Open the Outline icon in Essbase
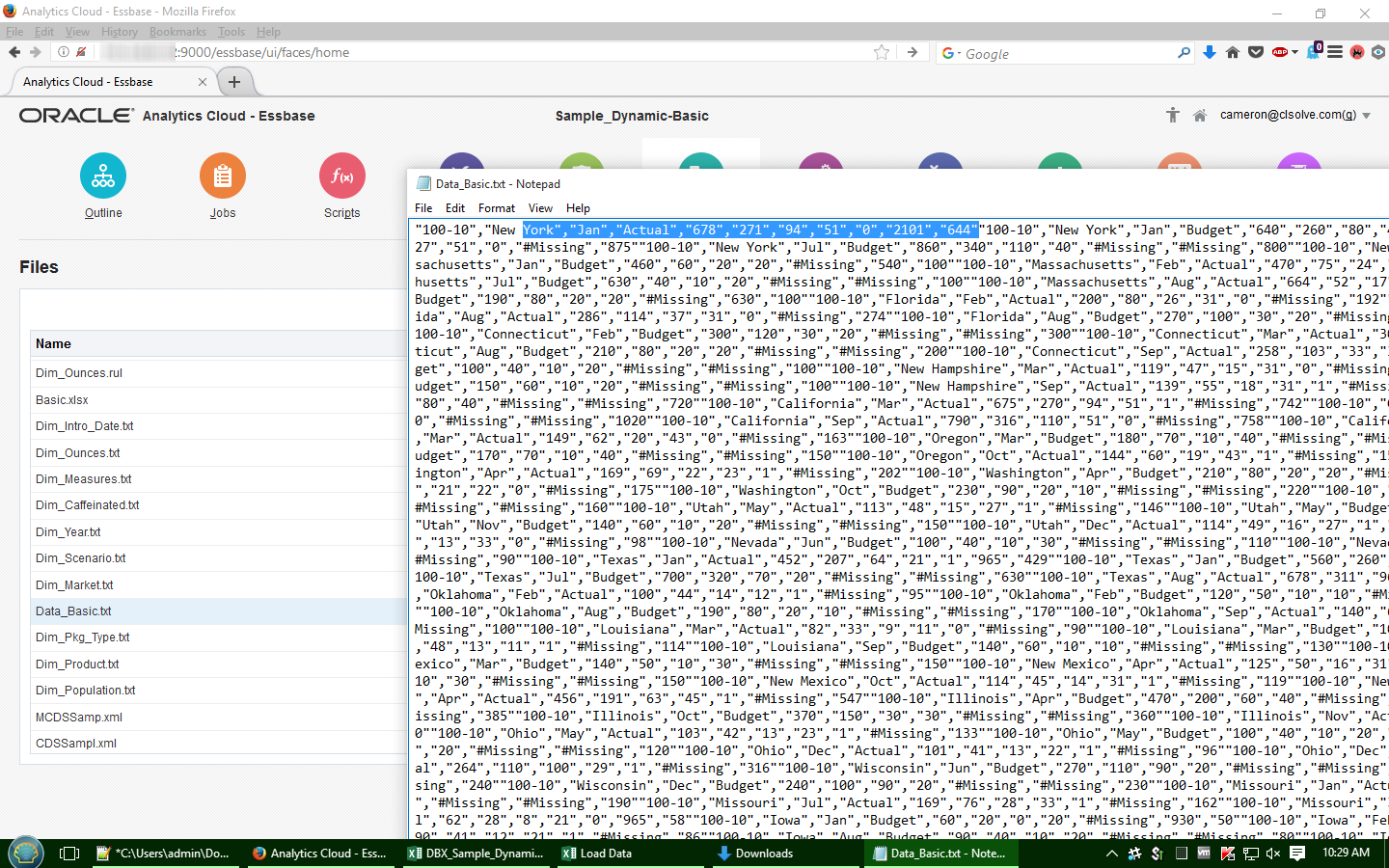Screen dimensions: 1389x868 pyautogui.click(x=103, y=176)
